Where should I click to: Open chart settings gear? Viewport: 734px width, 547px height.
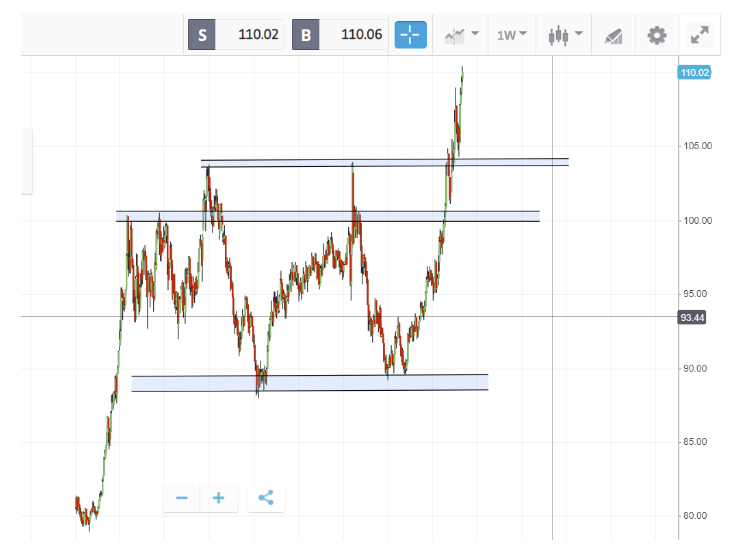(x=657, y=36)
